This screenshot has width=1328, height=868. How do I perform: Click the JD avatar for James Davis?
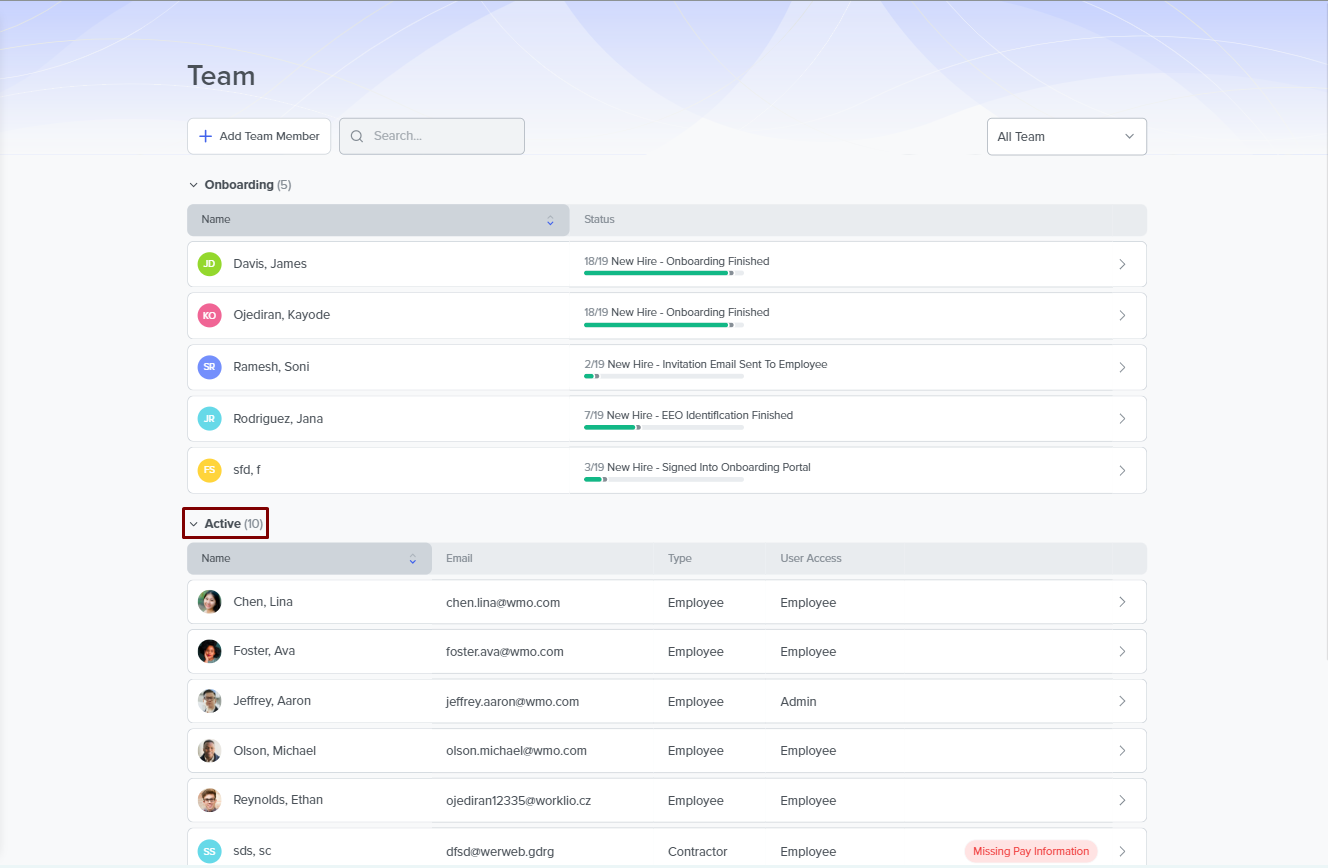pos(209,264)
